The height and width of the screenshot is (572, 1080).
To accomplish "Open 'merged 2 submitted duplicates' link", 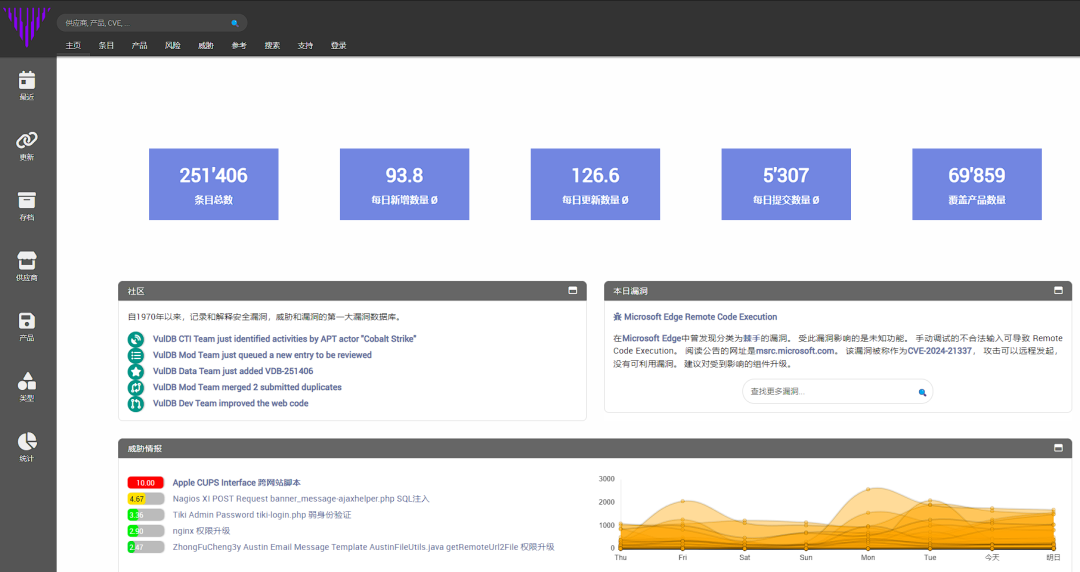I will coord(247,387).
